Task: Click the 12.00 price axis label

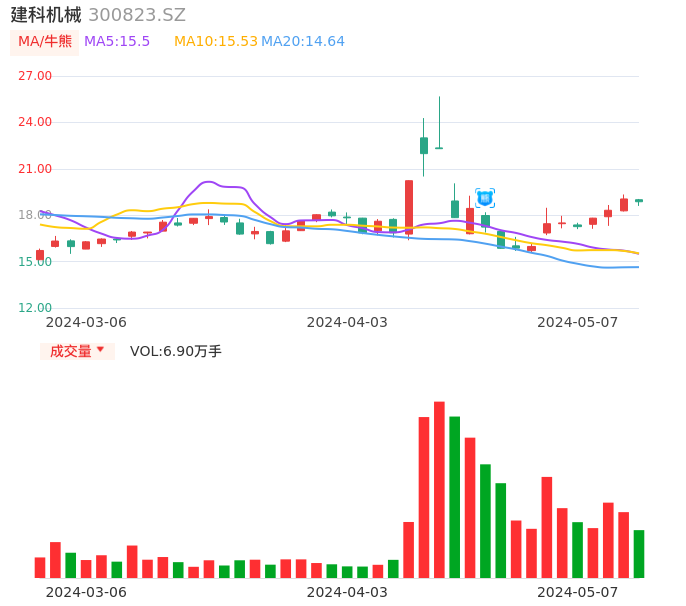Action: 35,308
